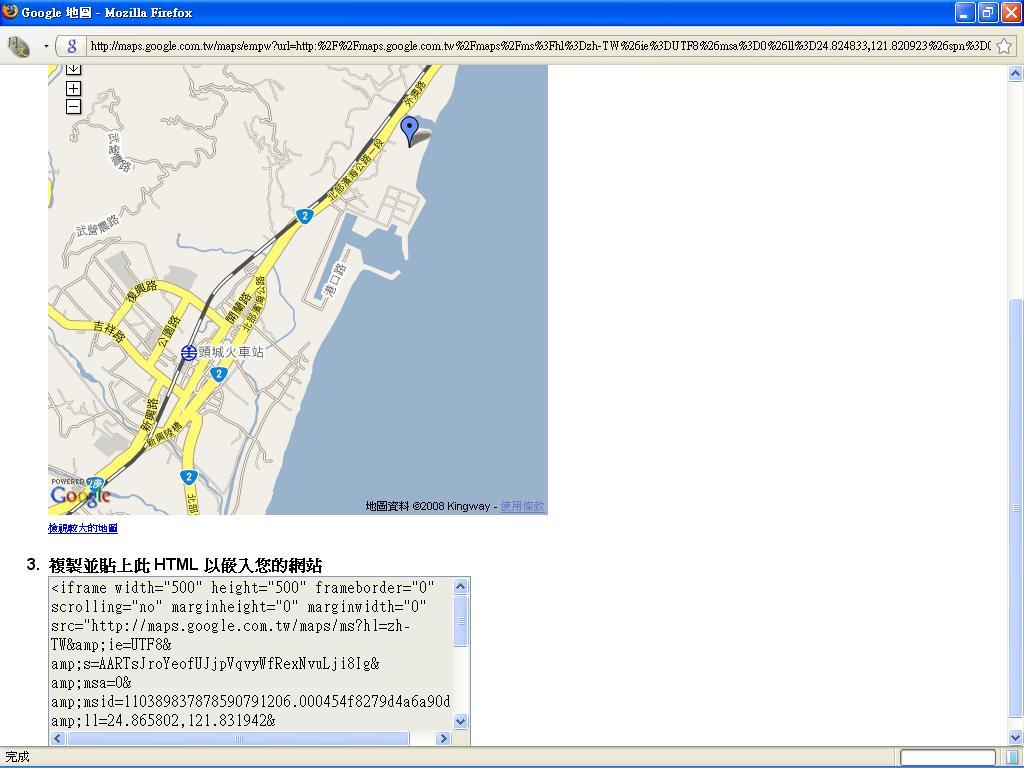Click inside the iframe HTML code box
The image size is (1024, 768).
(x=251, y=653)
